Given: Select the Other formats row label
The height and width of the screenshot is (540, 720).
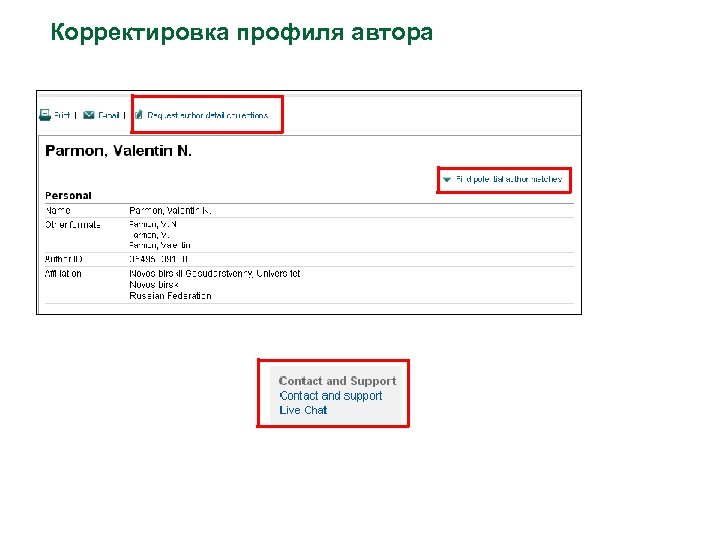Looking at the screenshot, I should pos(73,225).
